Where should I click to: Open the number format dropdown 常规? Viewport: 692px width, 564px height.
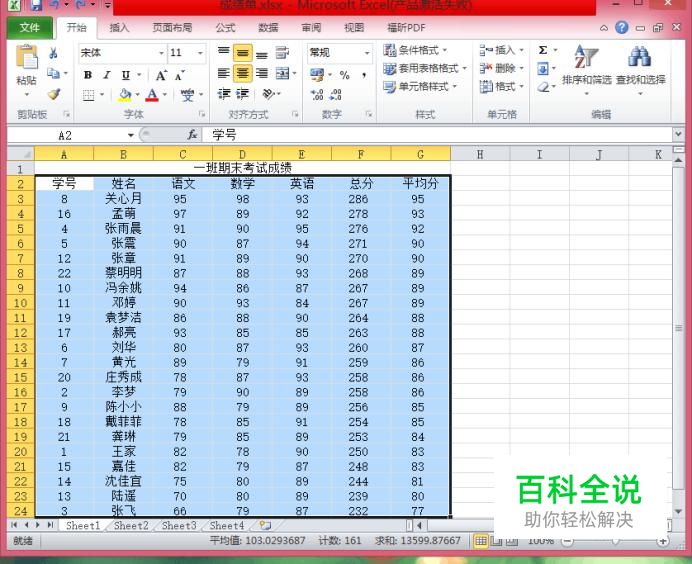pos(366,53)
